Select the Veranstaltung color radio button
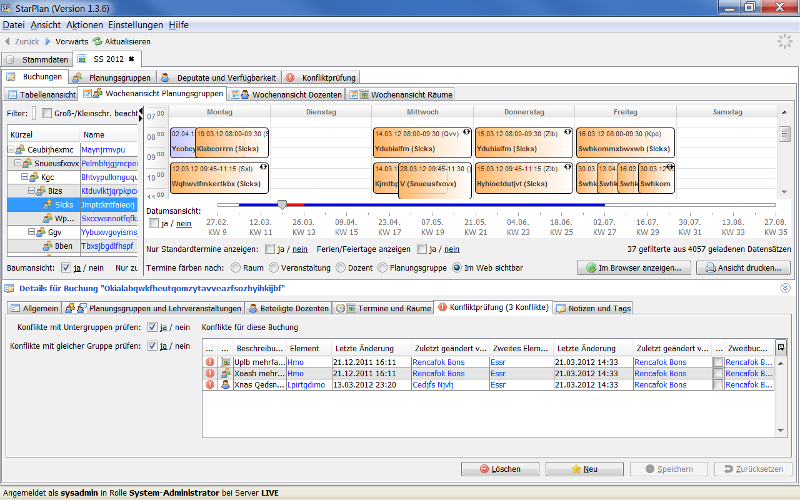800x500 pixels. click(x=274, y=267)
